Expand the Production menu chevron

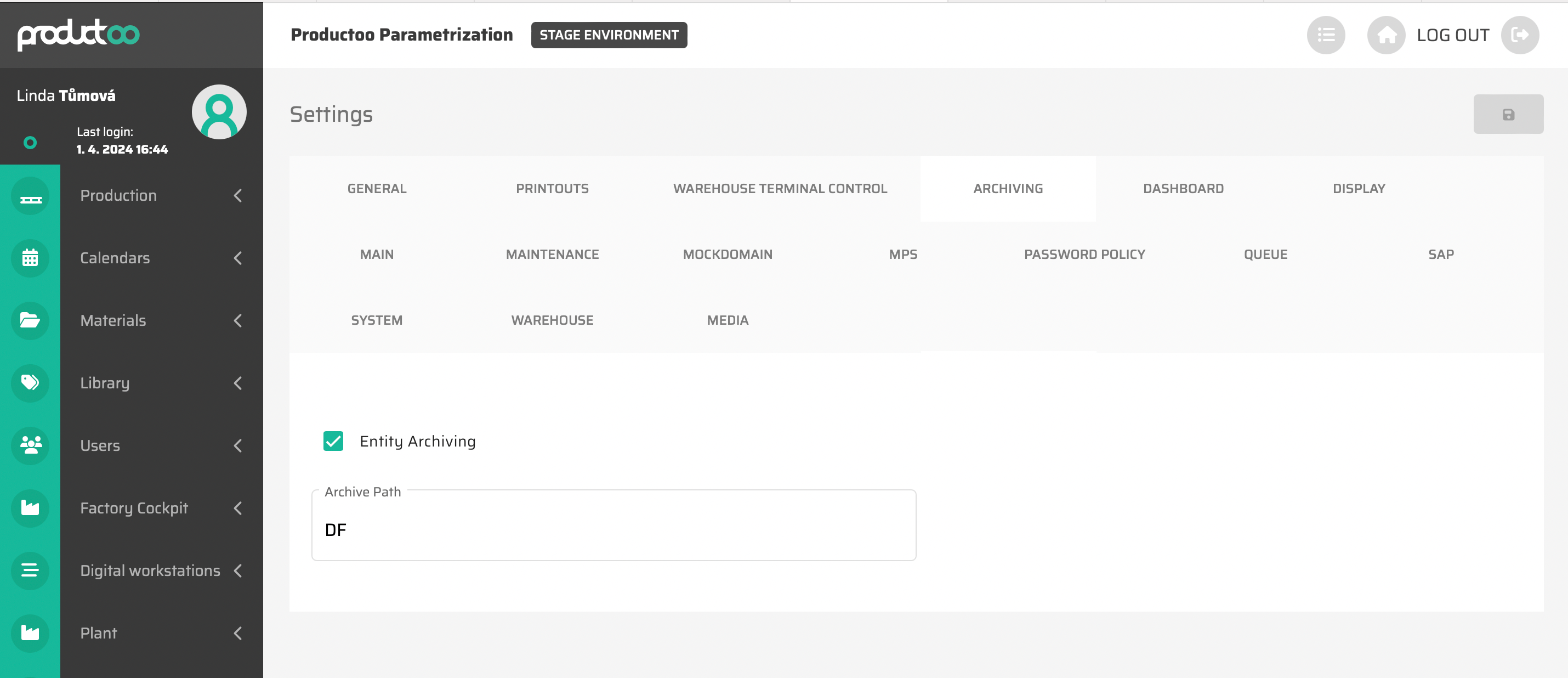click(x=238, y=195)
